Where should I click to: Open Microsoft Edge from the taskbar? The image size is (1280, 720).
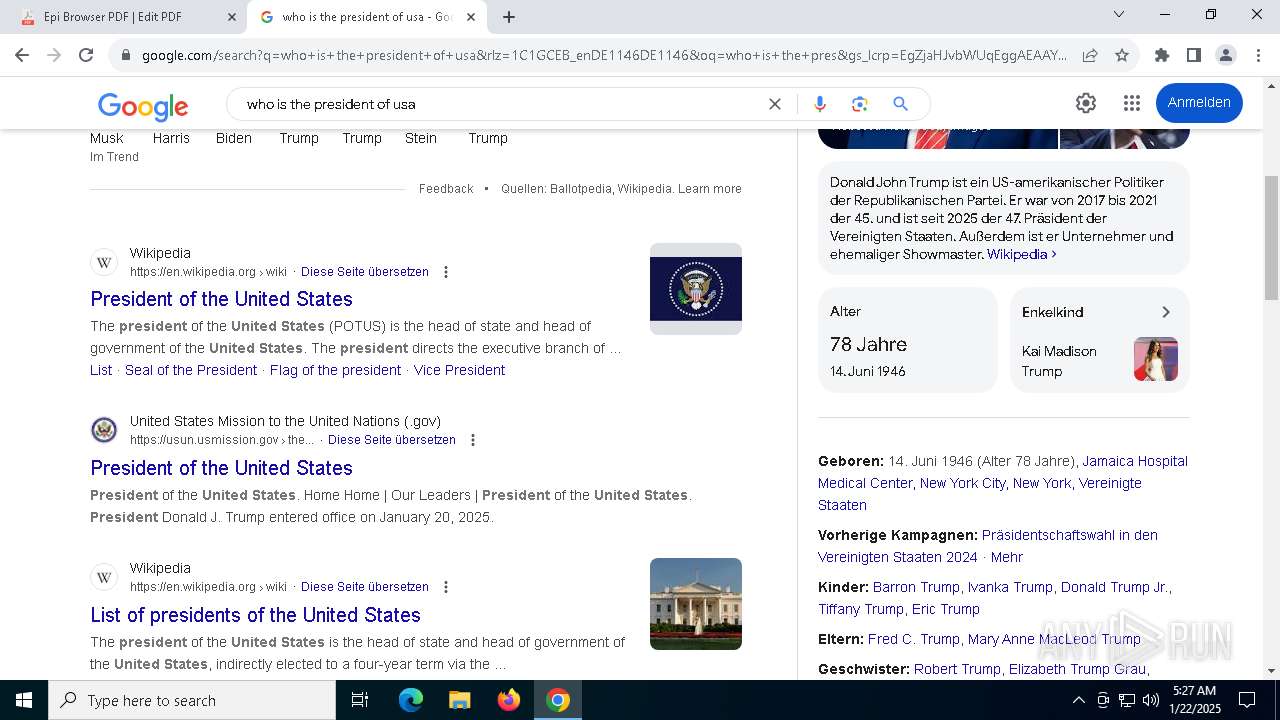pos(411,700)
